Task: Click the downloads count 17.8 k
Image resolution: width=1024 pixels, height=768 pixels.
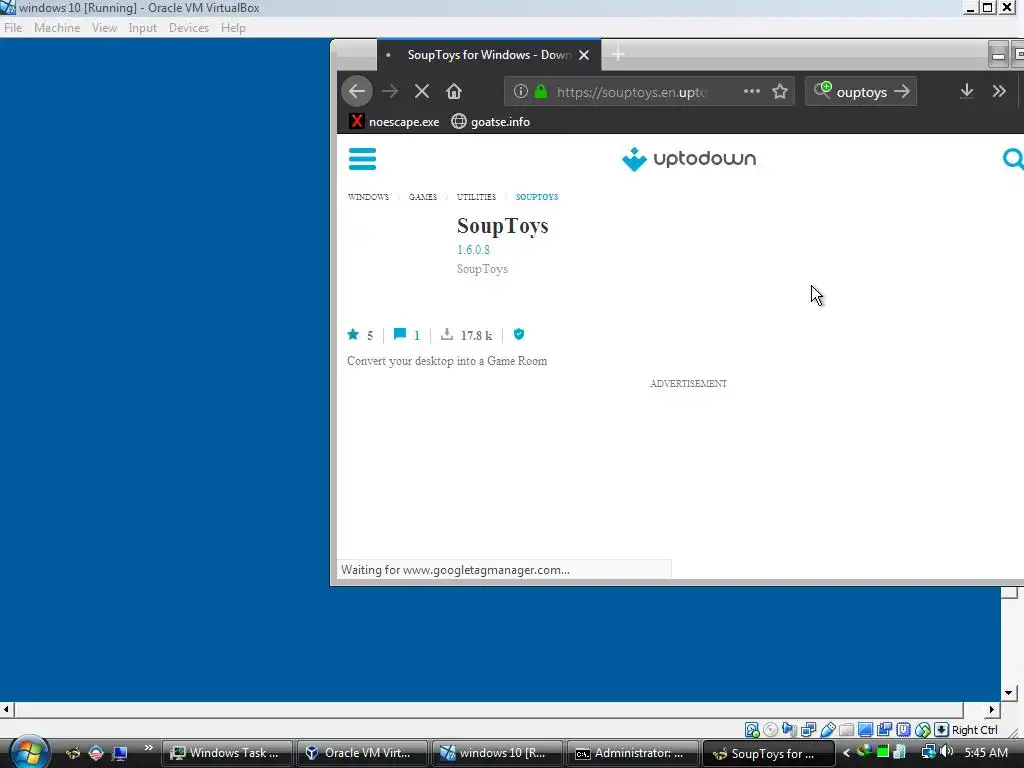Action: (476, 335)
